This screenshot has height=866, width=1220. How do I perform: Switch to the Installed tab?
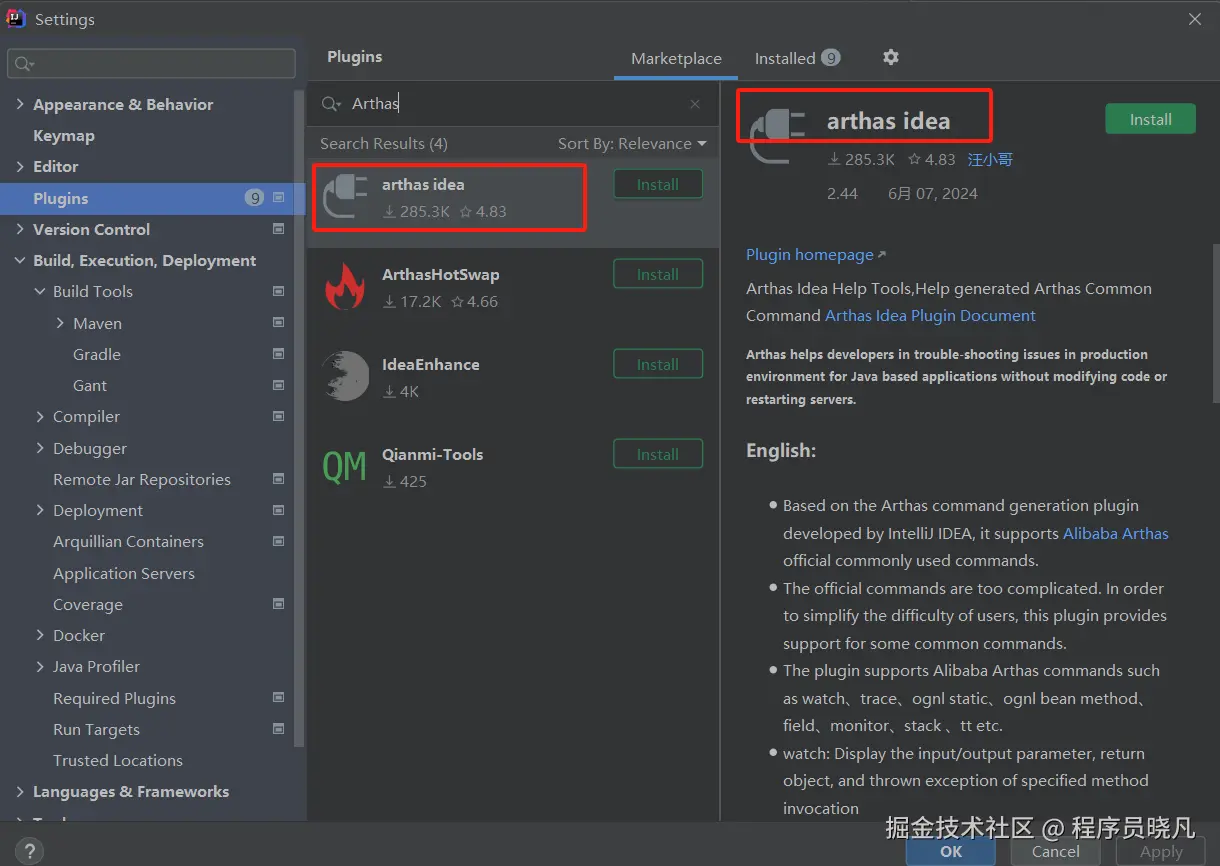(797, 58)
